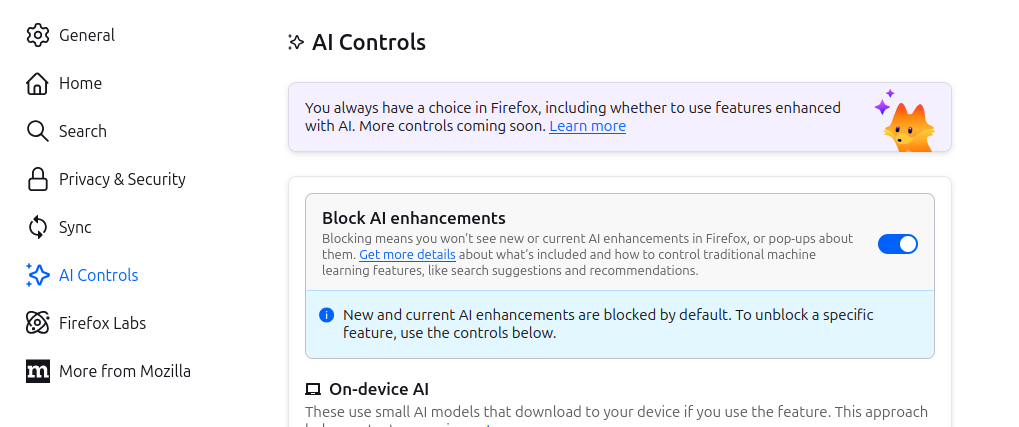Select the Privacy & Security text label
Screen dimensions: 1019x427
tap(122, 179)
